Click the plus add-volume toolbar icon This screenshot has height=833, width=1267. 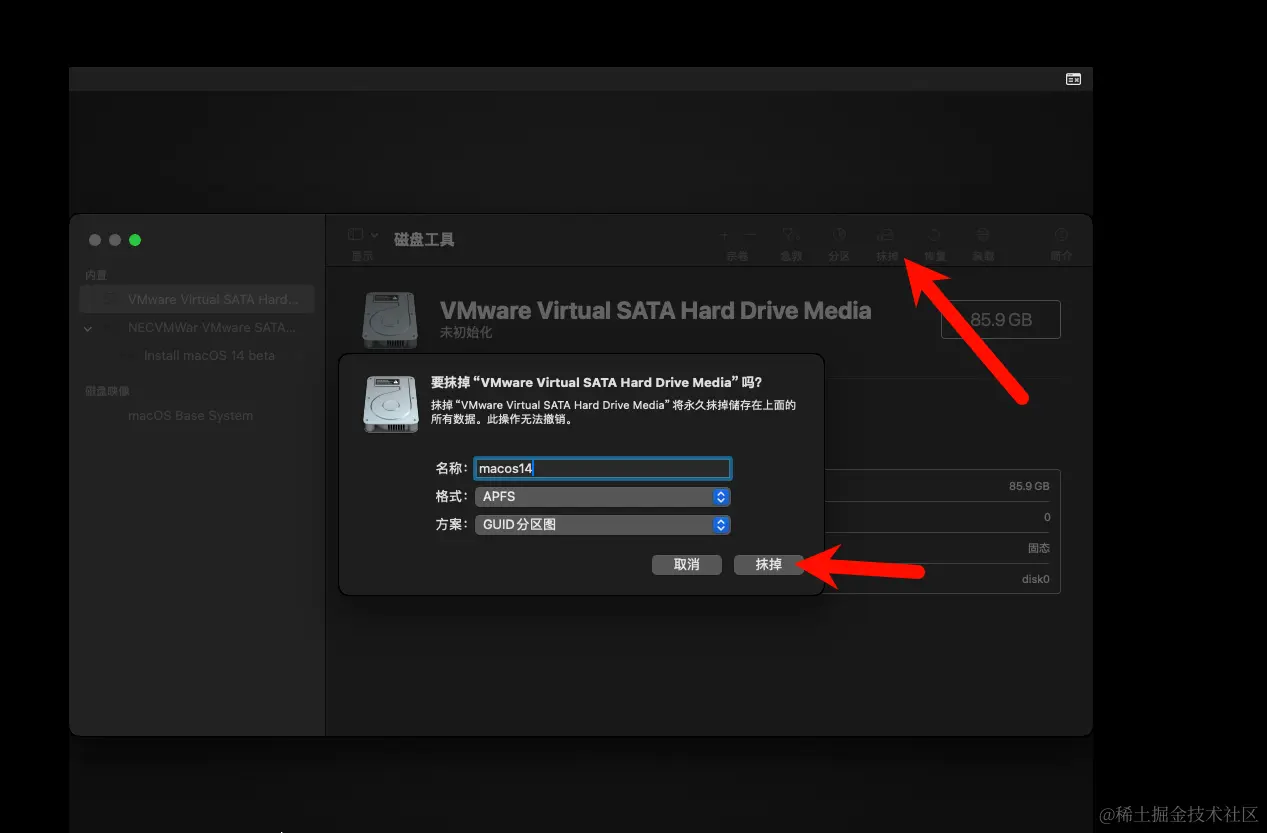[x=724, y=235]
